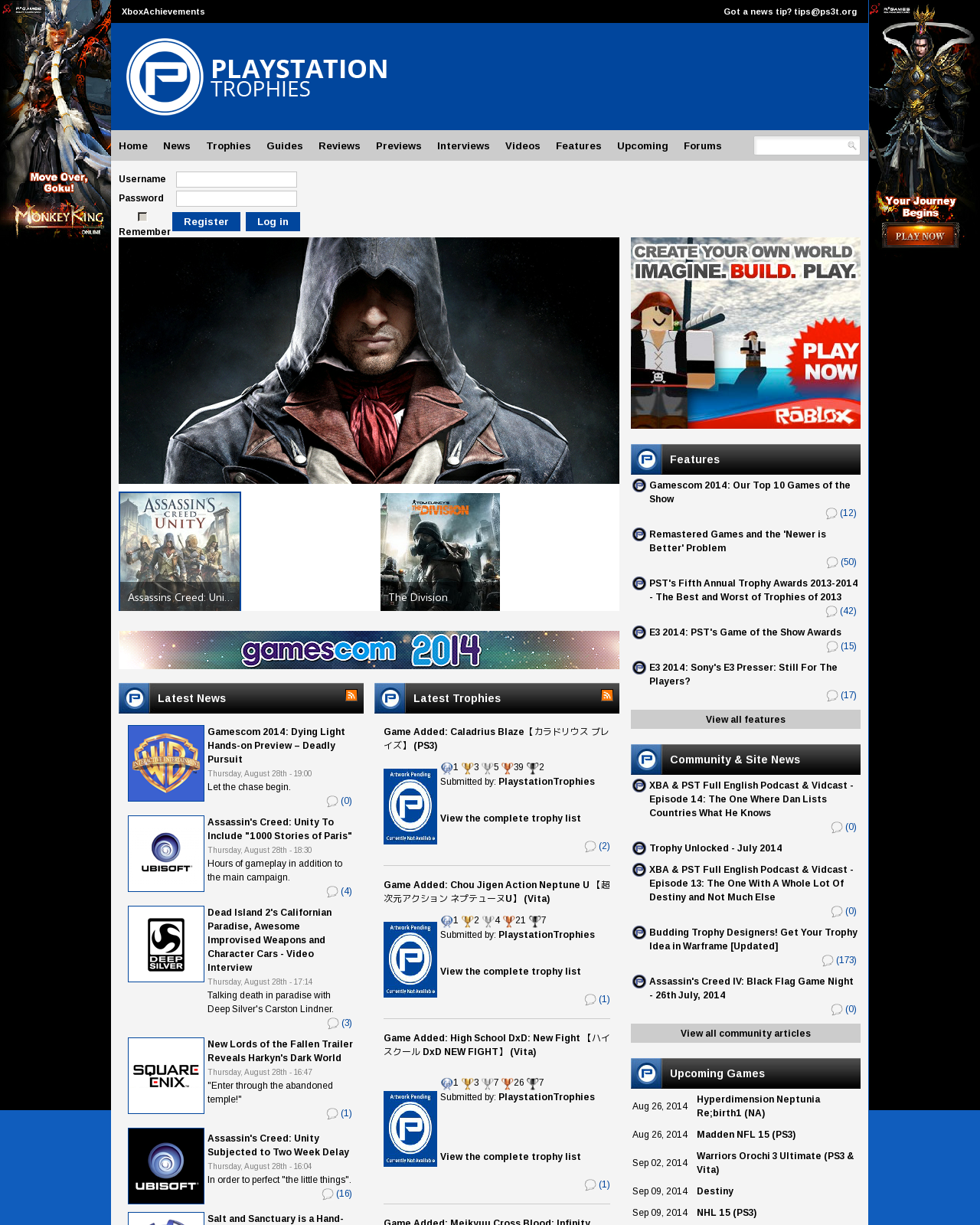Click the Register button
The height and width of the screenshot is (1225, 980).
206,222
